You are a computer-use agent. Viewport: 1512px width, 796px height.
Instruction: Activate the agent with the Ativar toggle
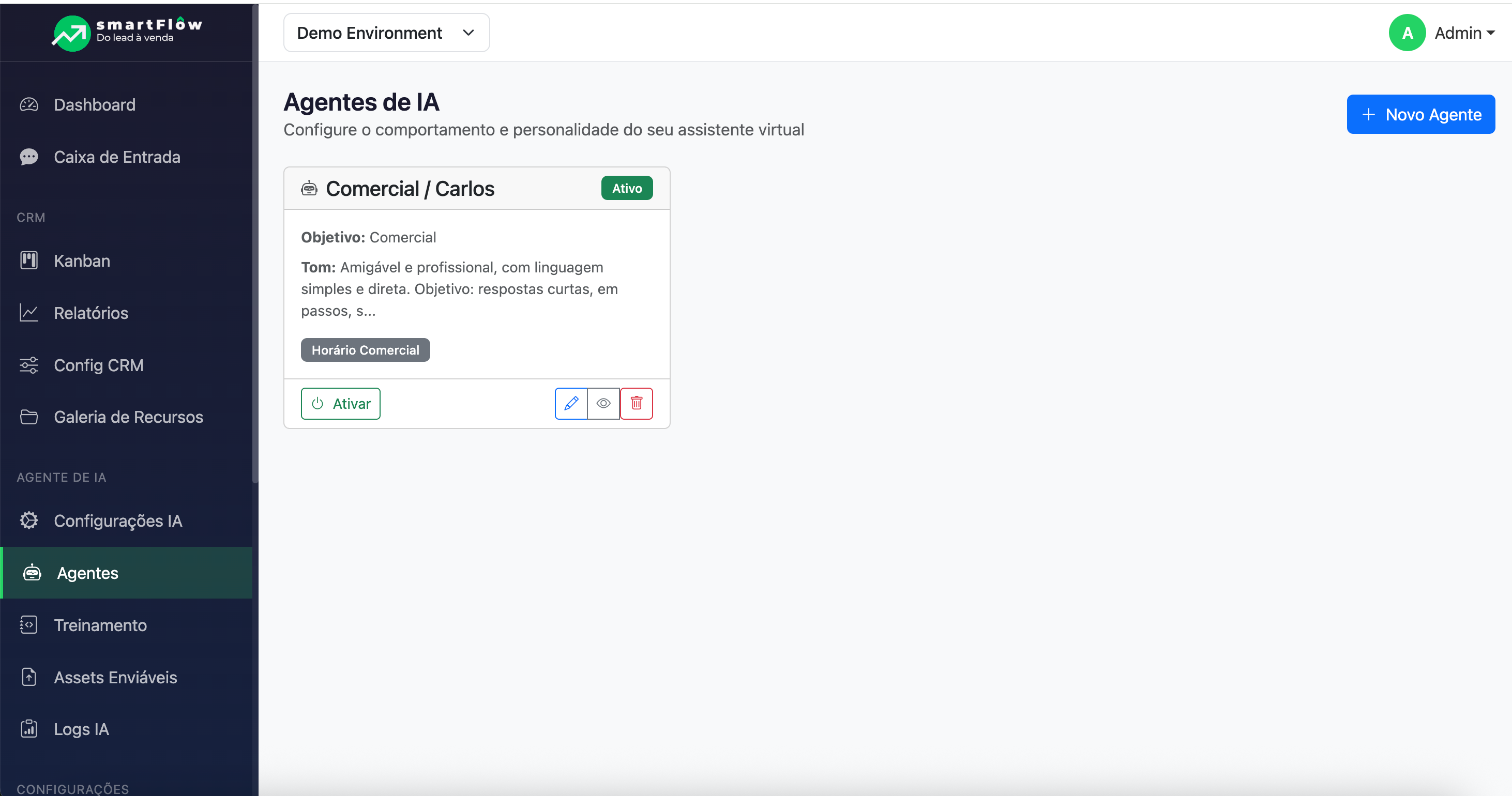click(340, 404)
